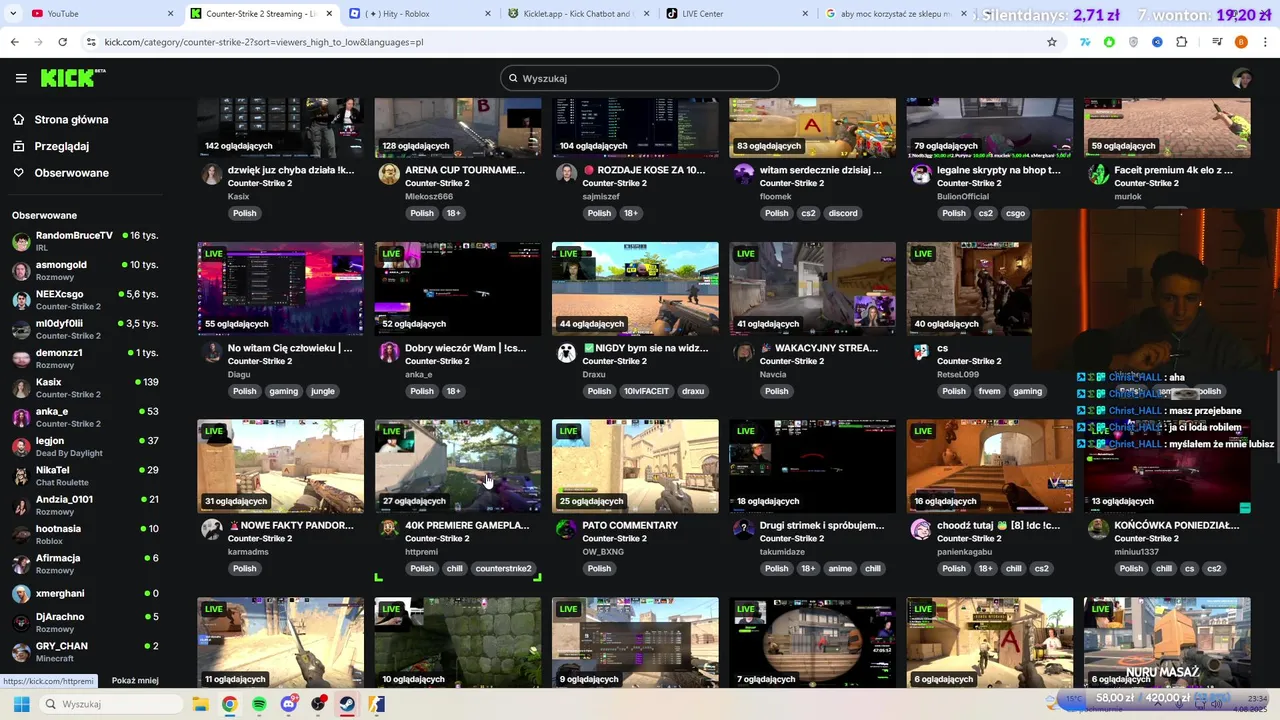Screen dimensions: 1280x720
Task: Open the Windows Start menu
Action: click(x=21, y=704)
